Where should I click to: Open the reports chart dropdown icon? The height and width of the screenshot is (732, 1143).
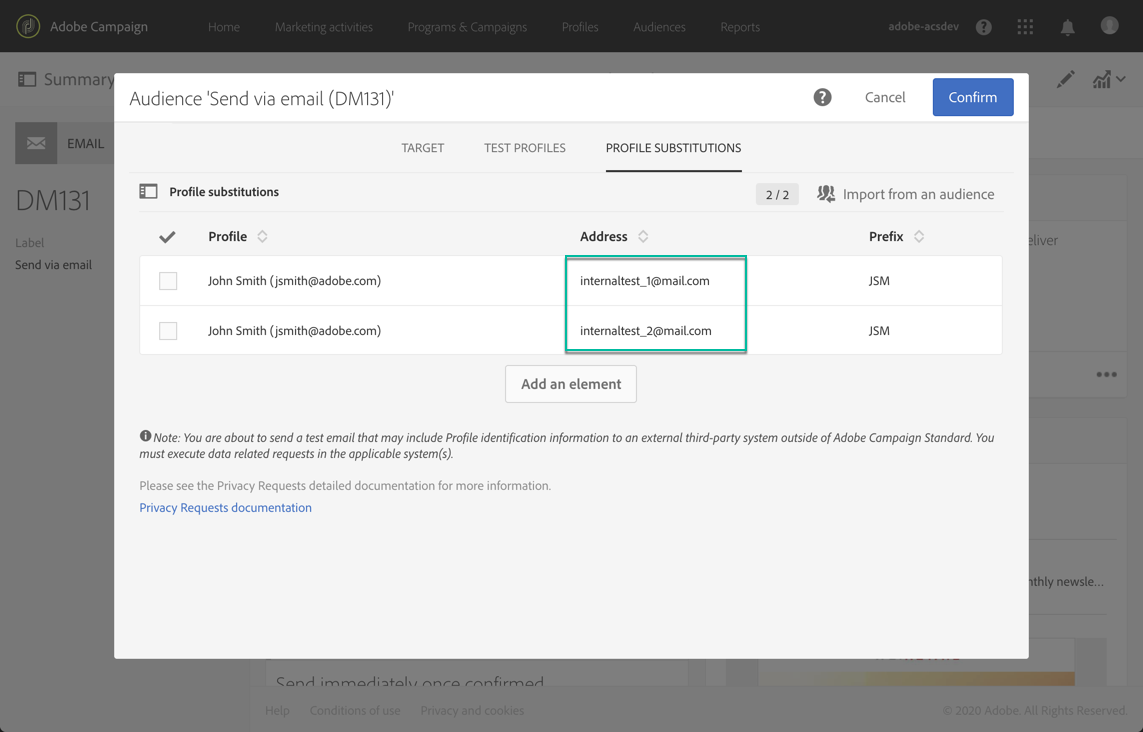click(1108, 79)
